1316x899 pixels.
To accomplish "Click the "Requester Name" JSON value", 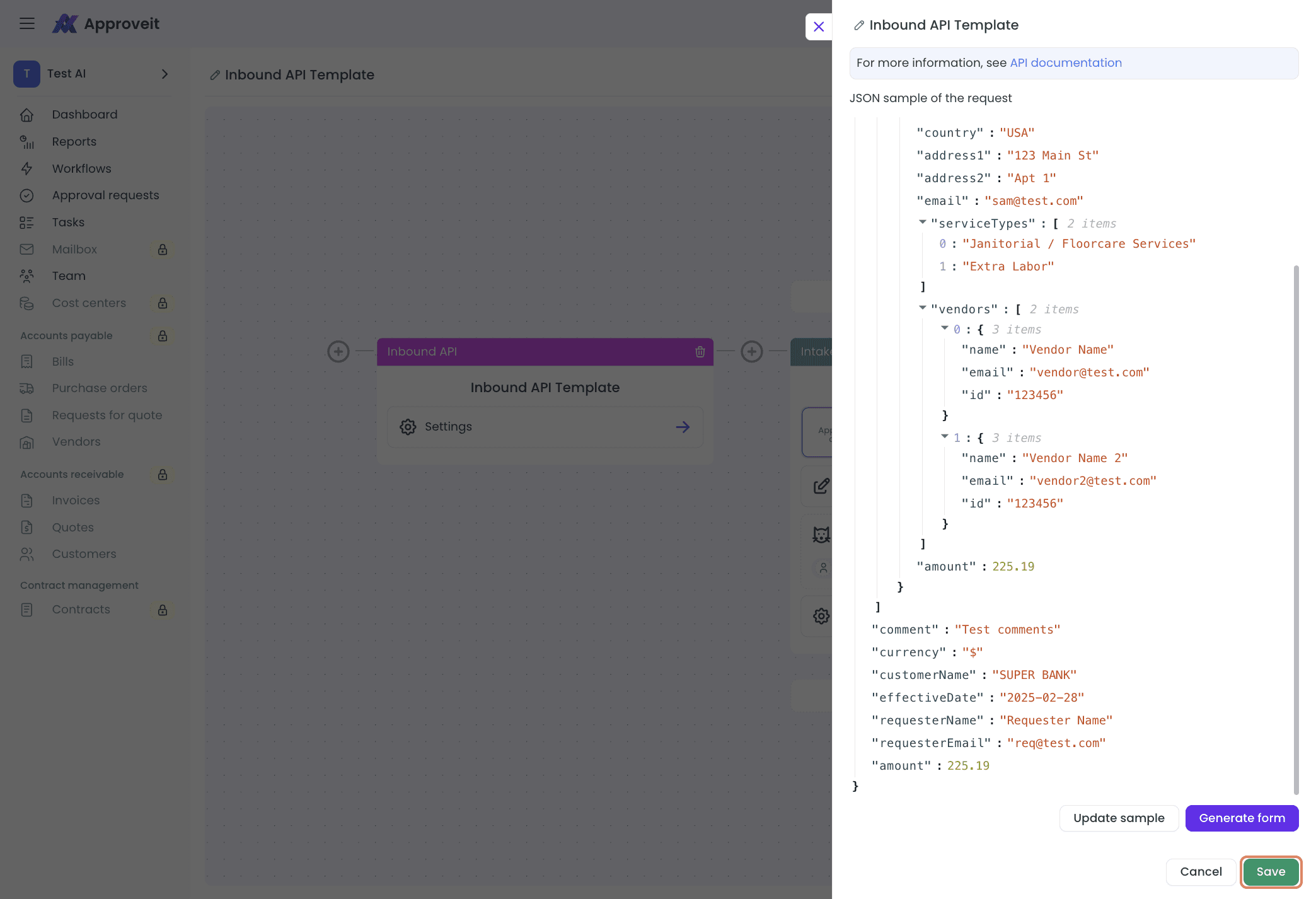I will [1056, 721].
